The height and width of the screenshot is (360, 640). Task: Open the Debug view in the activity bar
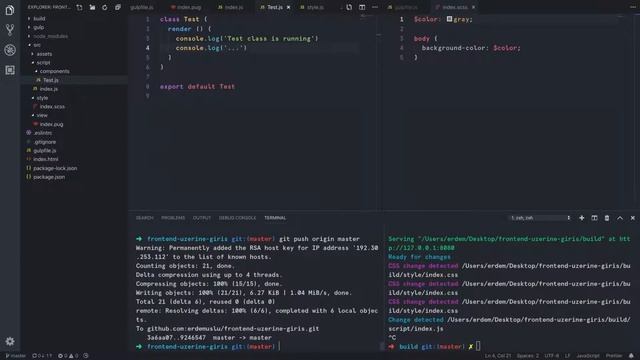coord(10,50)
